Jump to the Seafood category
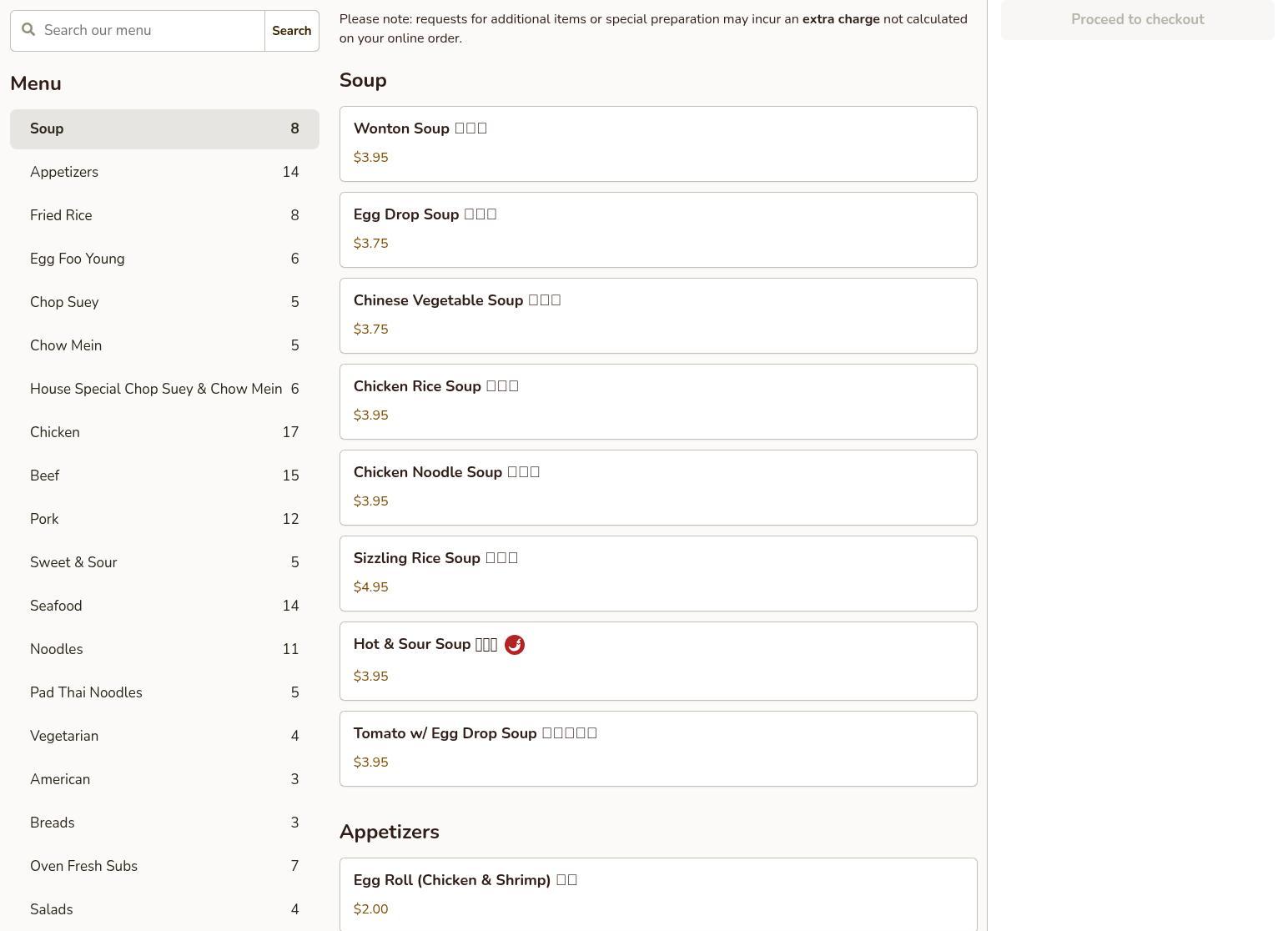Viewport: 1288px width, 931px height. pos(164,606)
